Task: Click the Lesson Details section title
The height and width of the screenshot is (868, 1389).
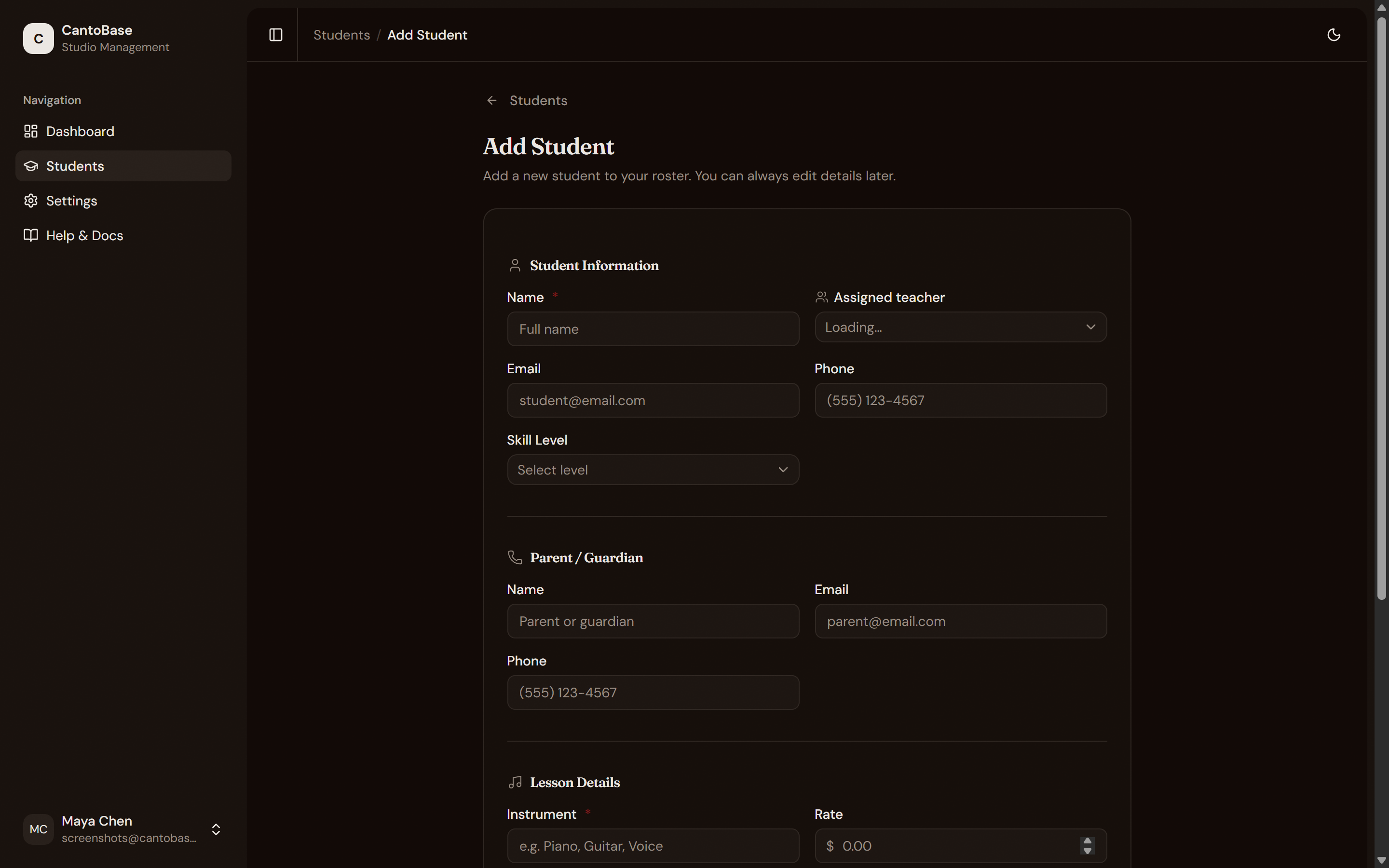Action: [x=574, y=782]
